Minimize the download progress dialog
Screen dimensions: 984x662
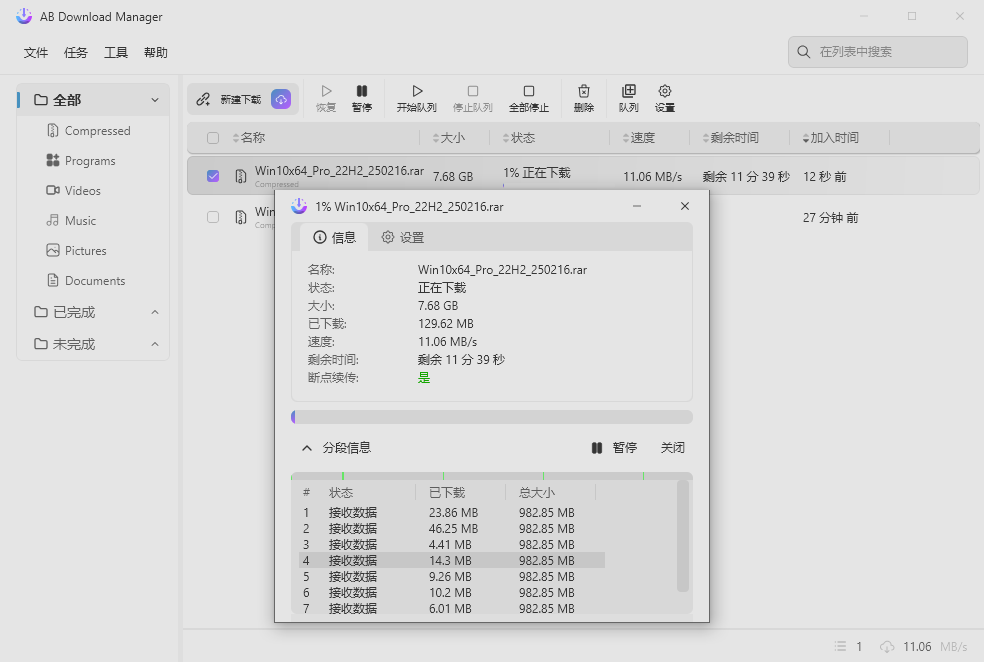637,206
